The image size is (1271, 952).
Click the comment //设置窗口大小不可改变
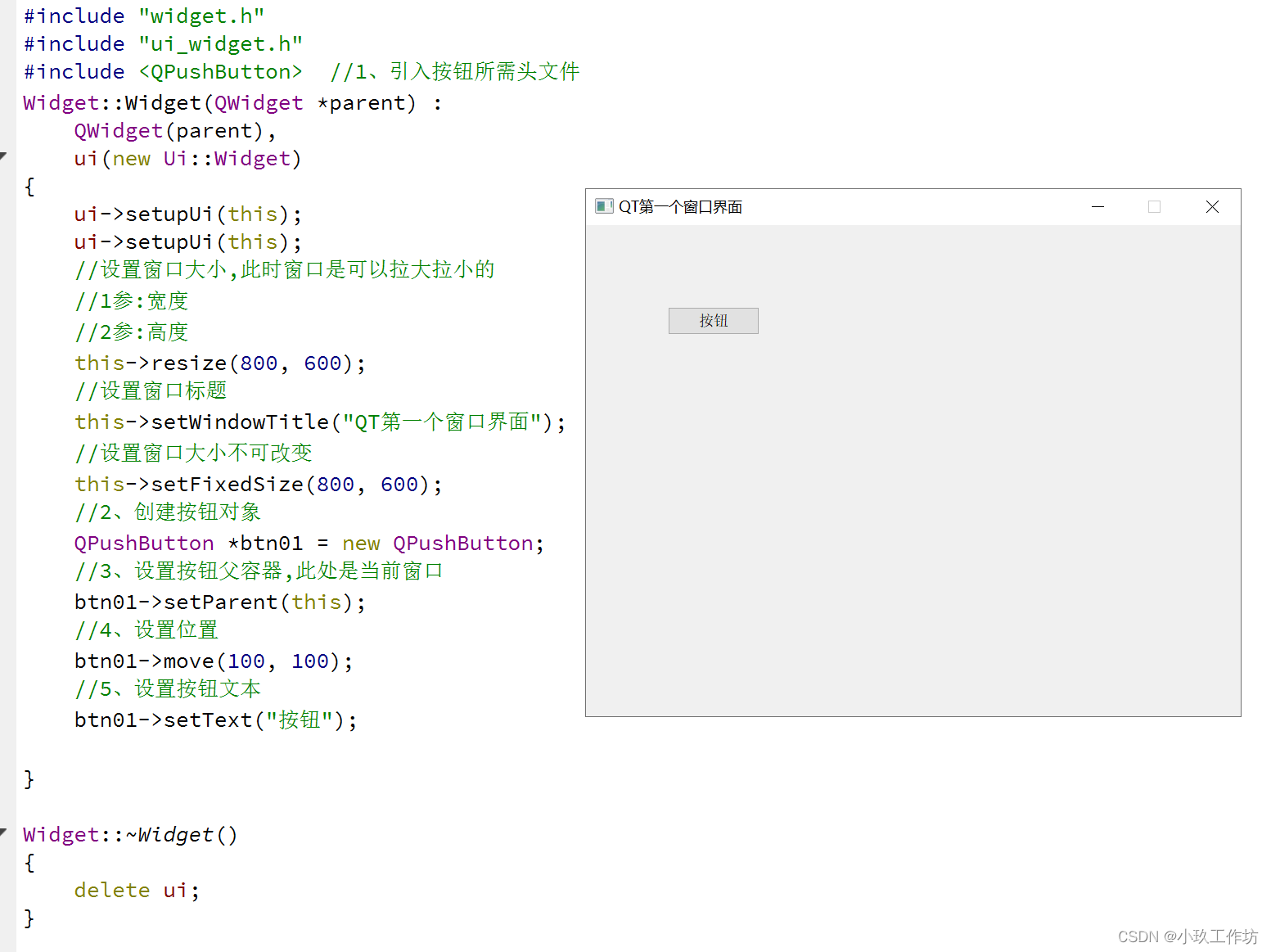(193, 453)
